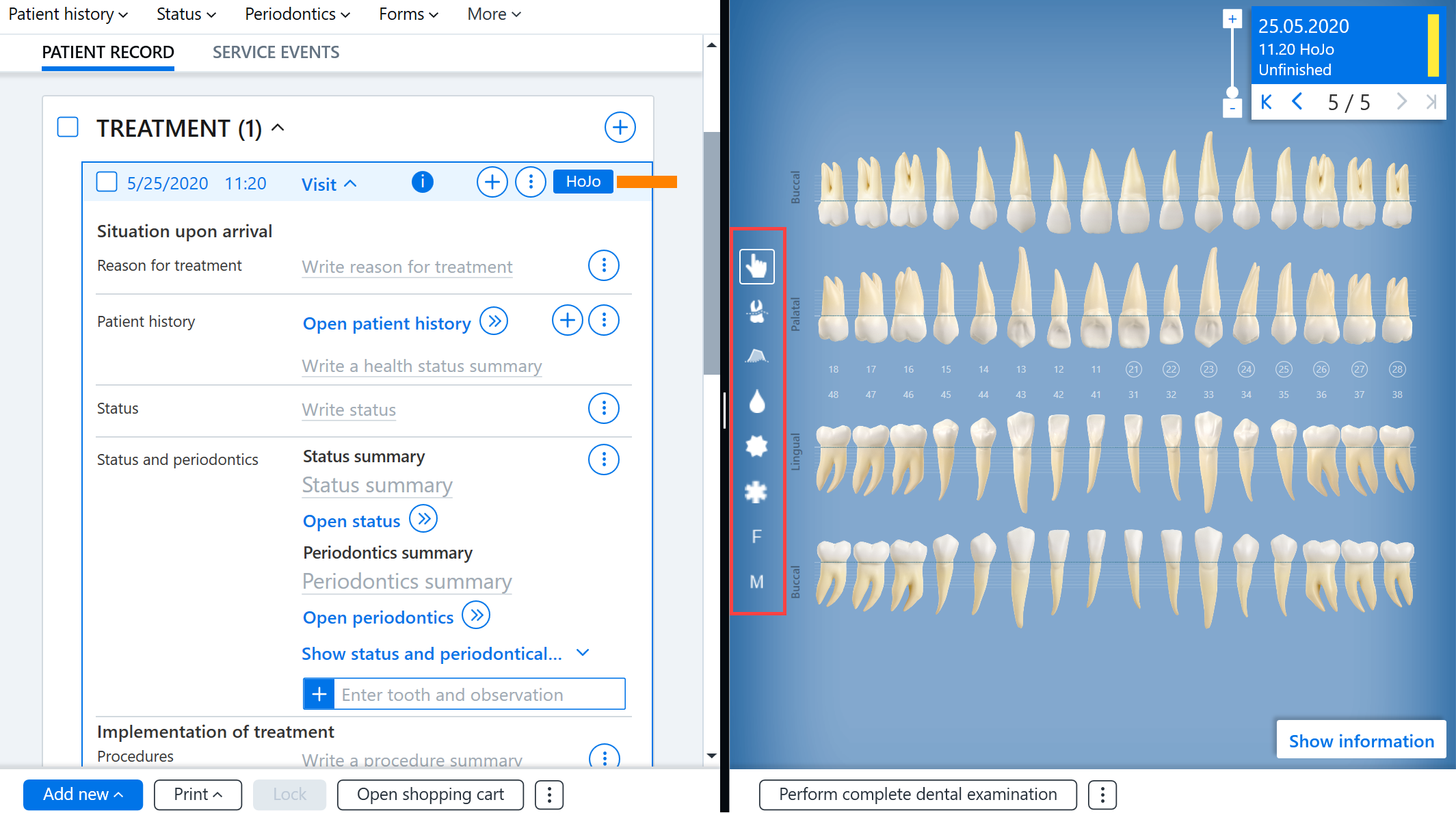Open Patient history row options menu
This screenshot has height=813, width=1456.
(604, 320)
